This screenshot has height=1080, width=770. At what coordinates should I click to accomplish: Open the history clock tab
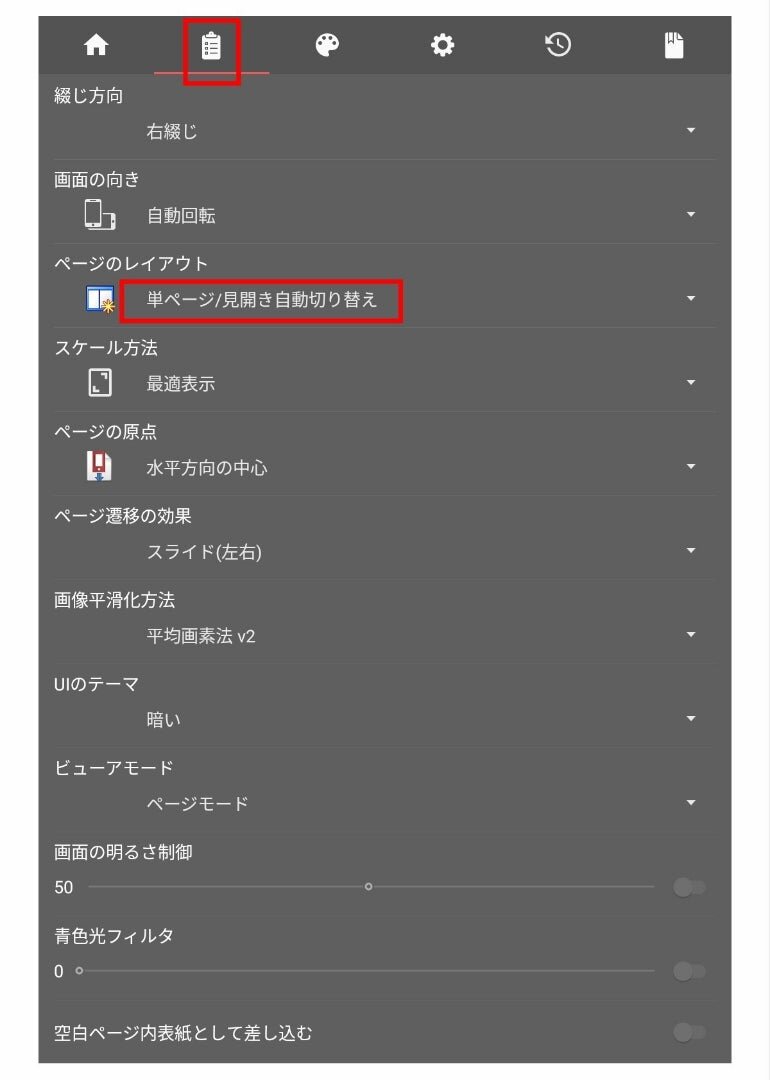[558, 45]
